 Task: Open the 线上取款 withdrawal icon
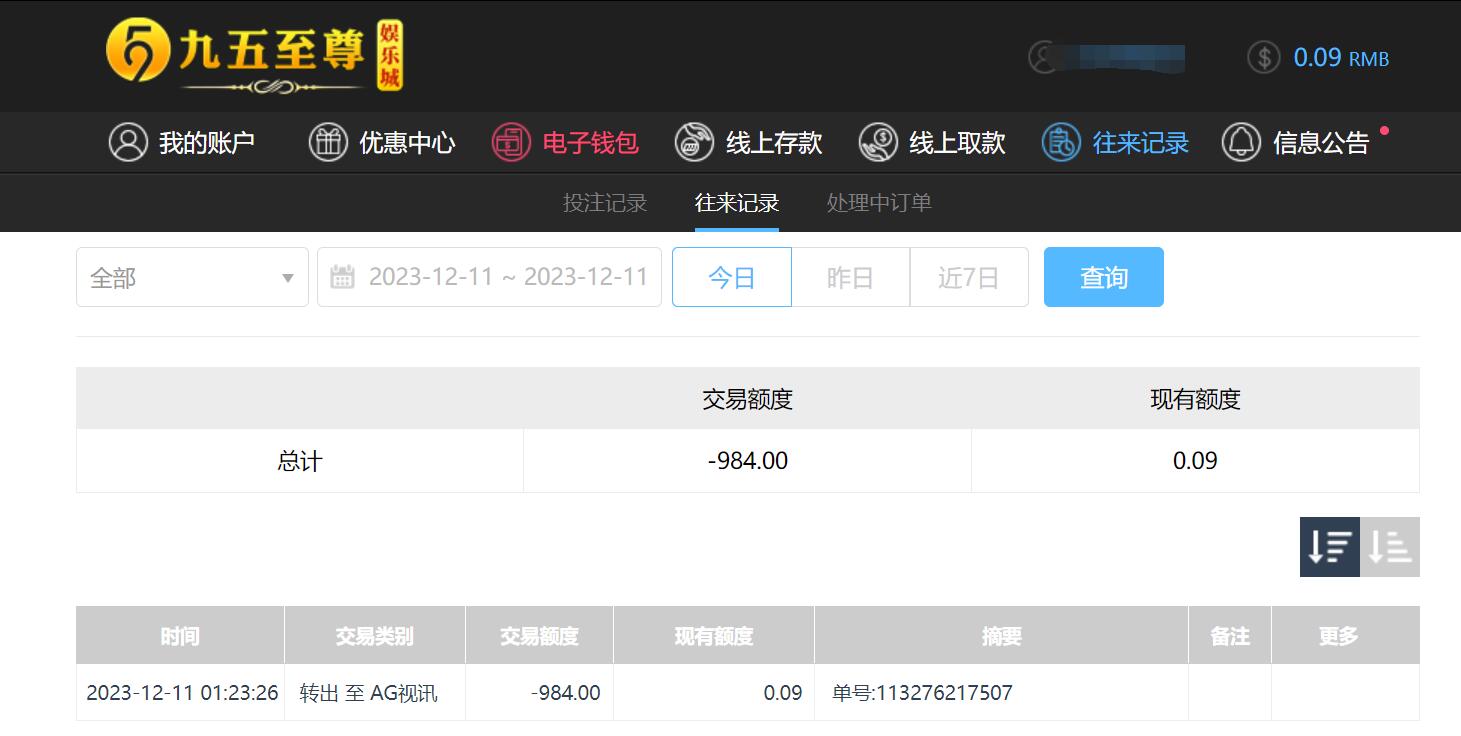(878, 142)
